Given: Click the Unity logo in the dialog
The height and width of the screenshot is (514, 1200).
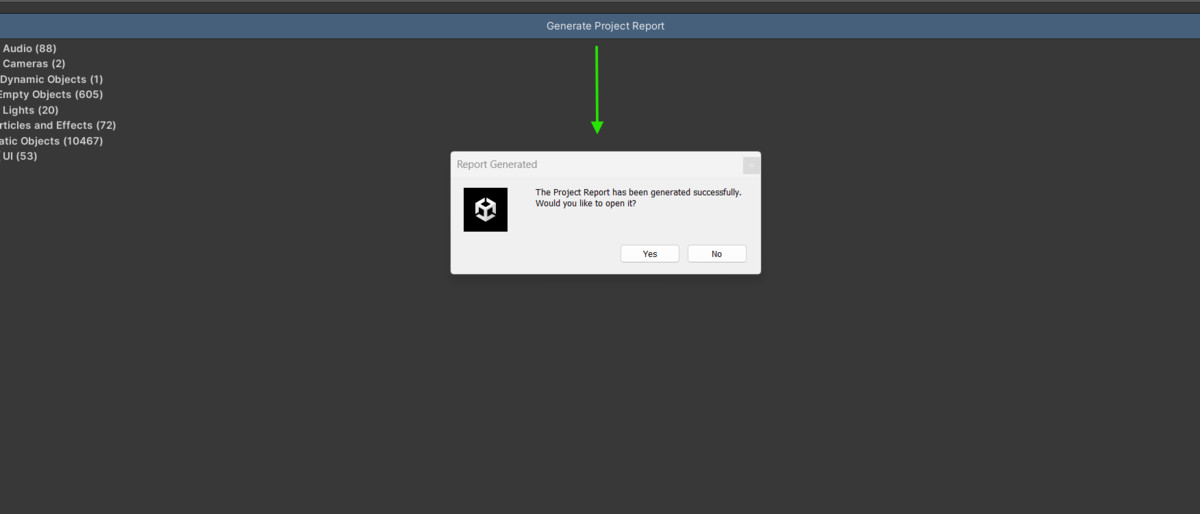Looking at the screenshot, I should pyautogui.click(x=485, y=209).
